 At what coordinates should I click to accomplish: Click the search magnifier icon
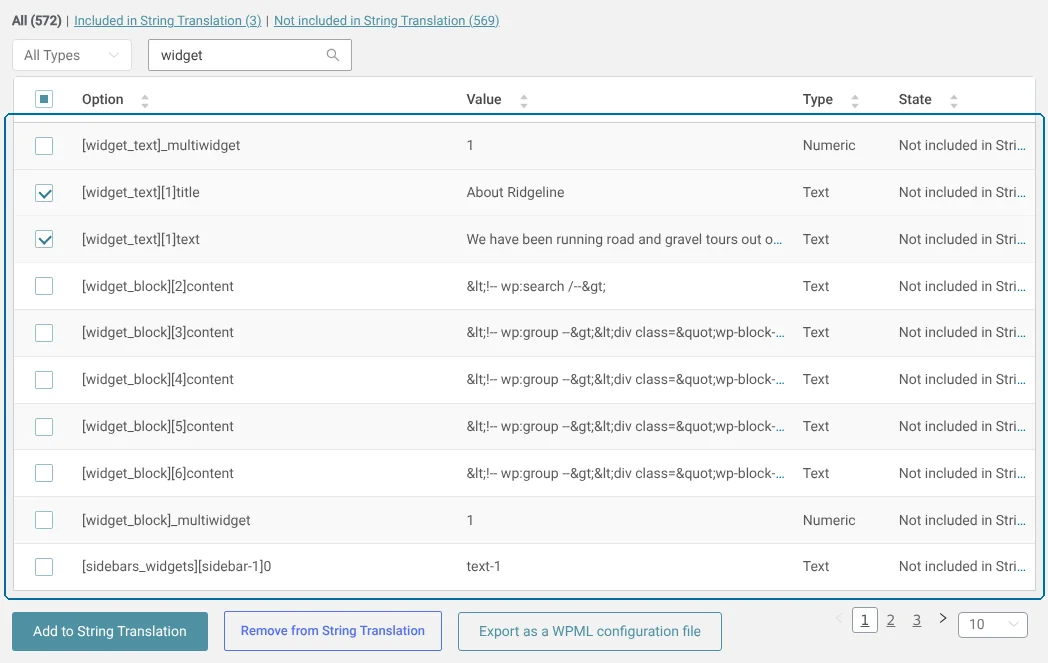click(x=332, y=55)
